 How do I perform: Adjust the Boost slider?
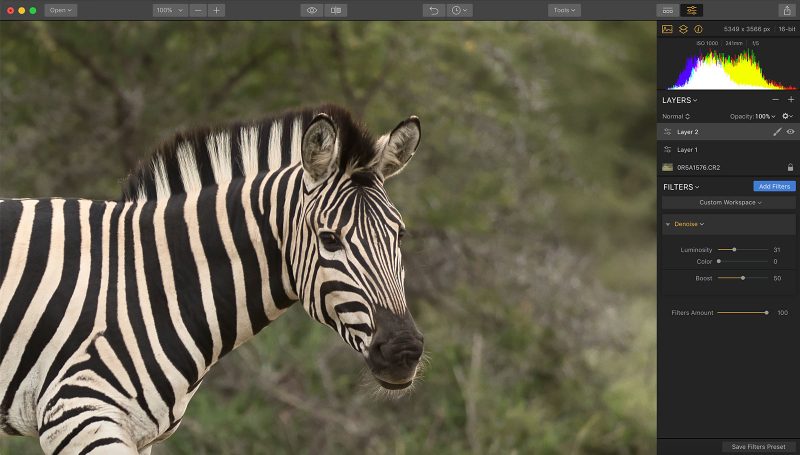742,278
